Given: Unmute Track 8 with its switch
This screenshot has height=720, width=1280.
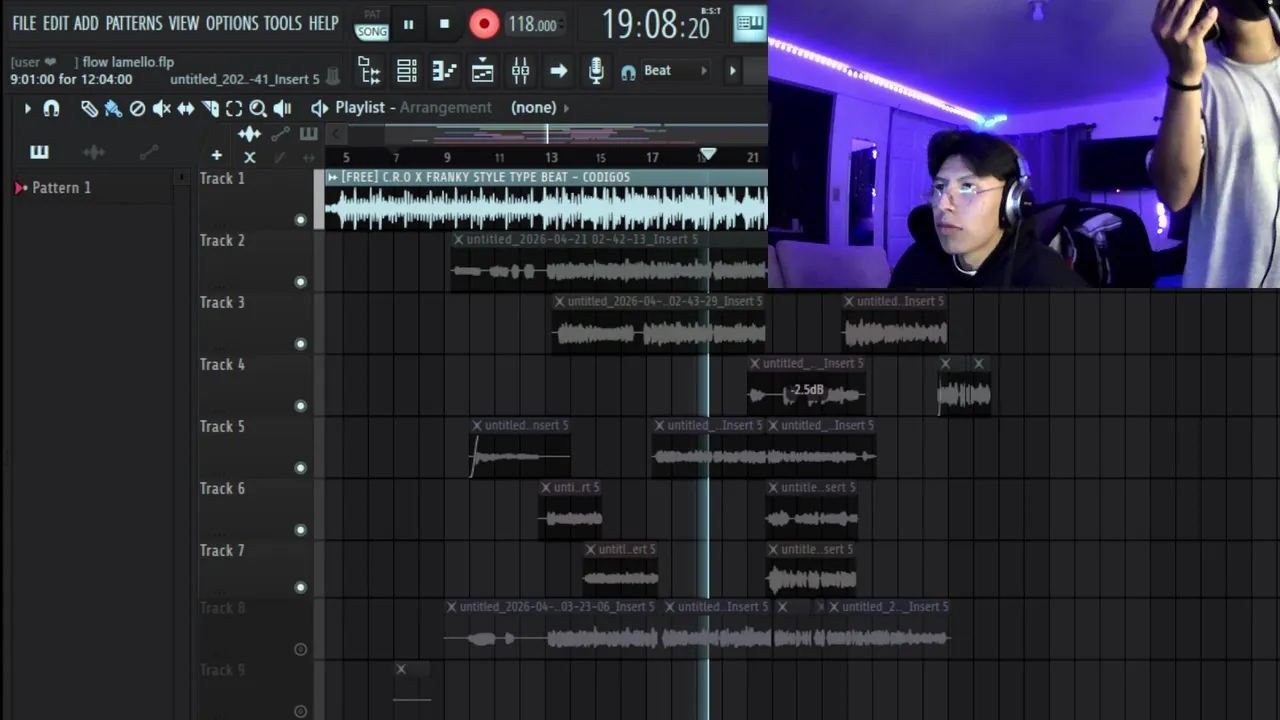Looking at the screenshot, I should click(x=300, y=649).
